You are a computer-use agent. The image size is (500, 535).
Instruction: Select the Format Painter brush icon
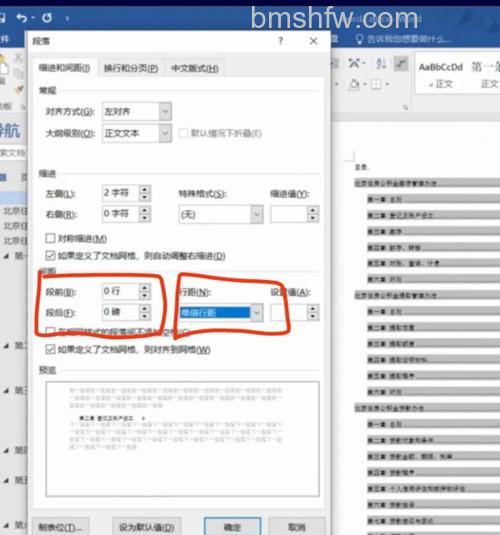[19, 89]
